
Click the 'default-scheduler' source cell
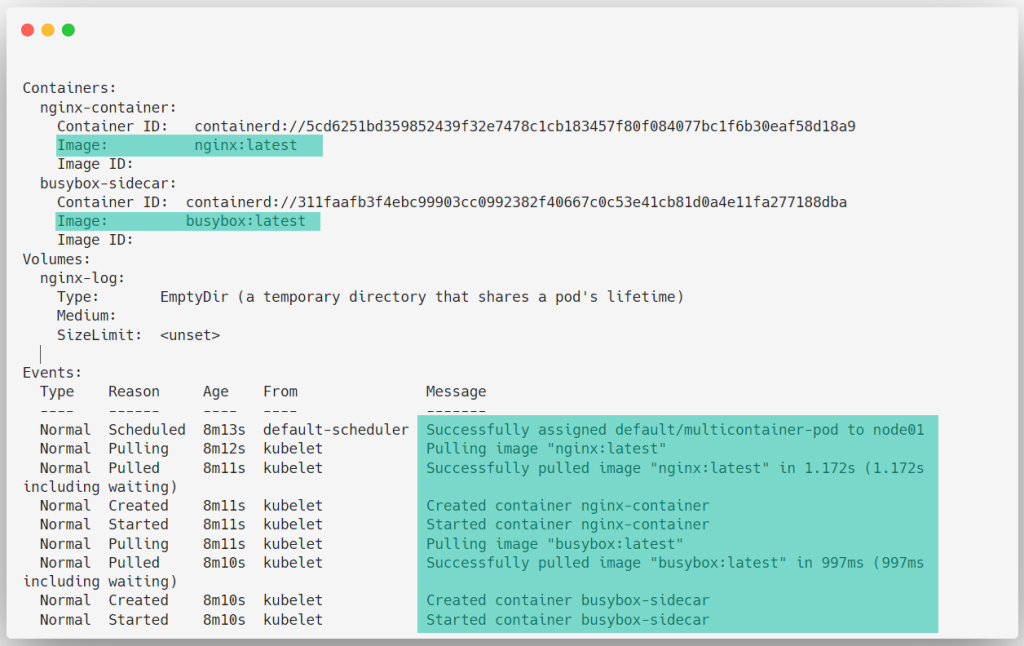[x=336, y=430]
